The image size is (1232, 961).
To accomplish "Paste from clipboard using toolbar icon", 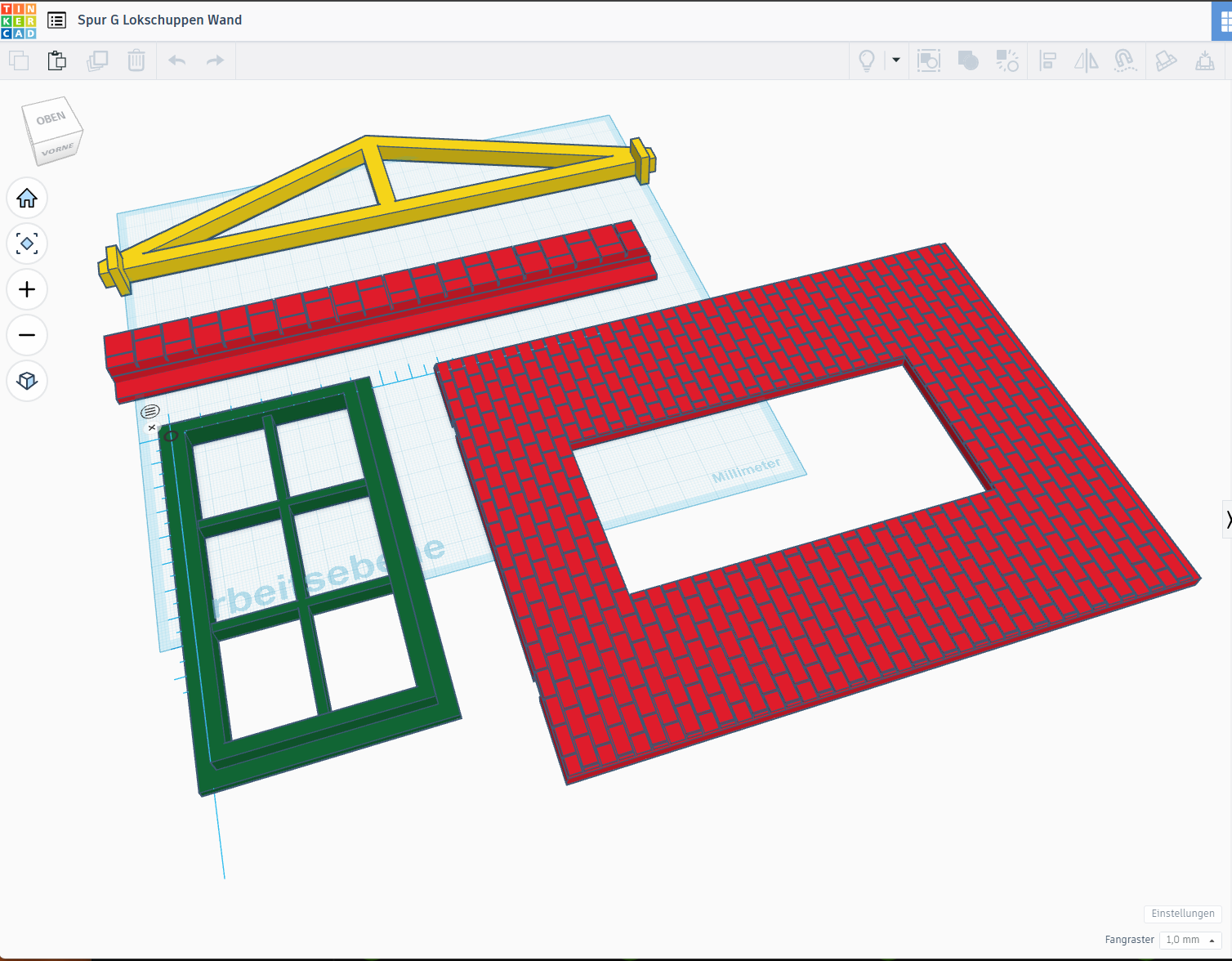I will pos(57,60).
